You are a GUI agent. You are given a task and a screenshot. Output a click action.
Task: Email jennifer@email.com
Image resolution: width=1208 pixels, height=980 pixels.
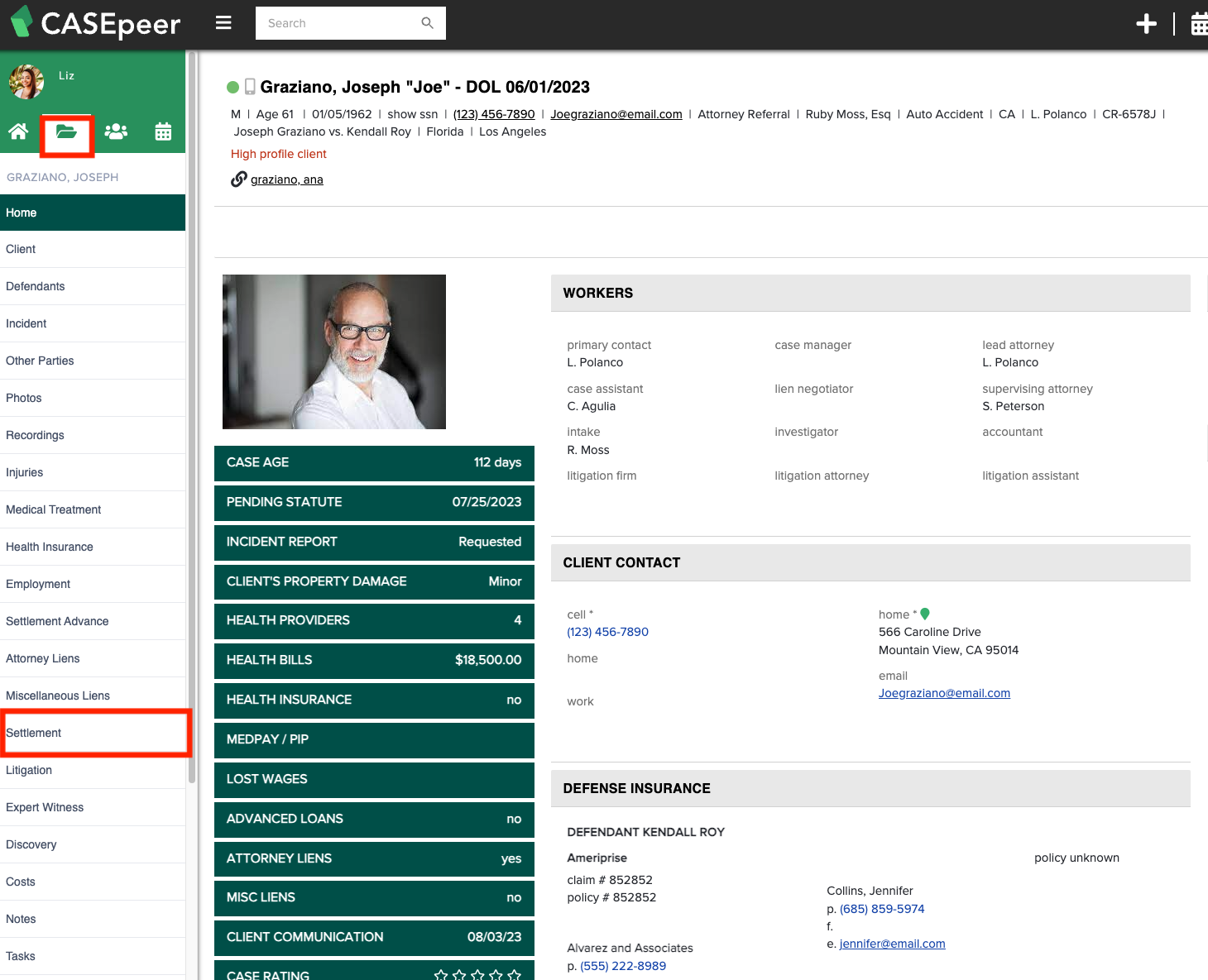[x=892, y=944]
